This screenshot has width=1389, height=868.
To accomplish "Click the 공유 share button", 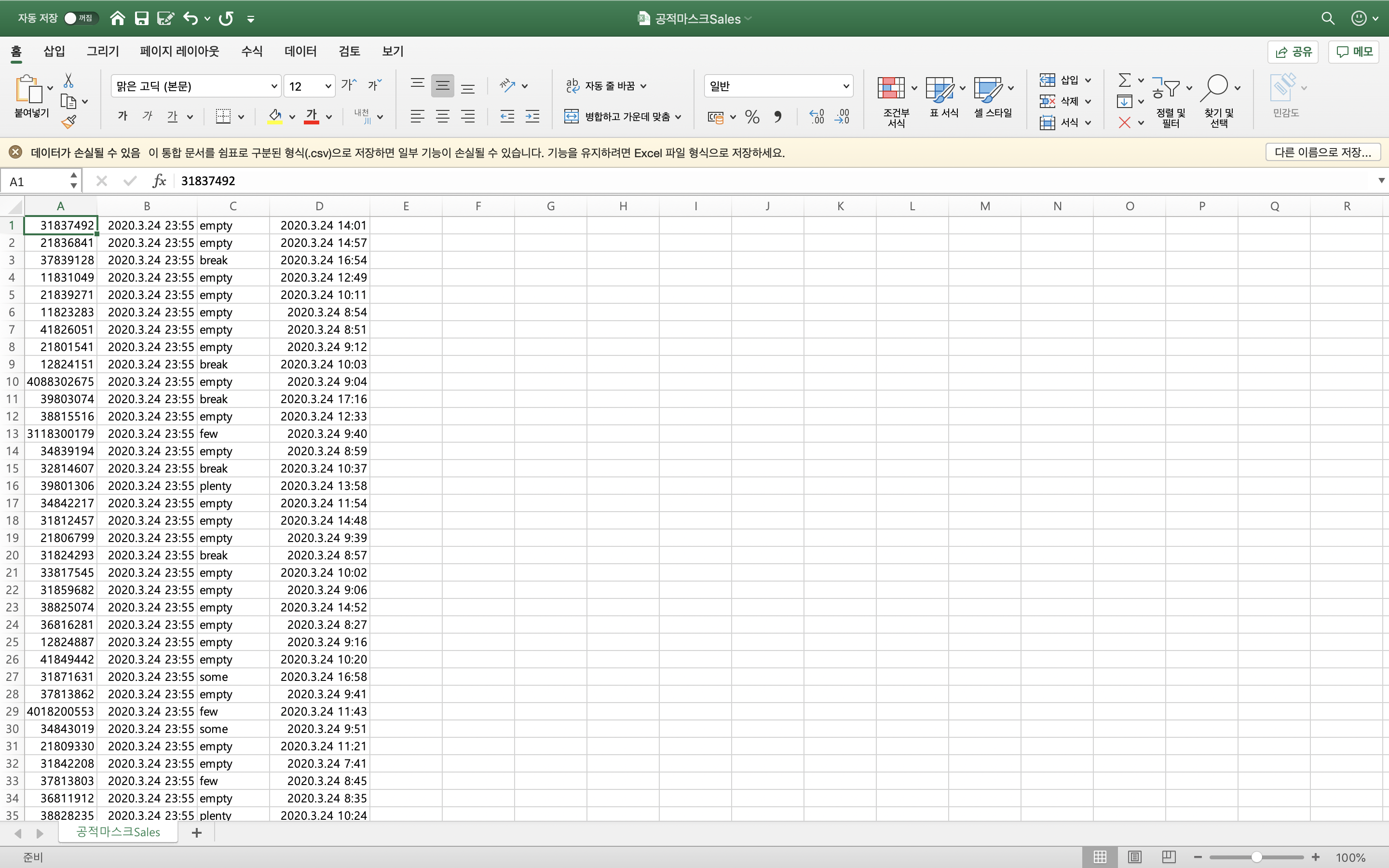I will point(1293,52).
